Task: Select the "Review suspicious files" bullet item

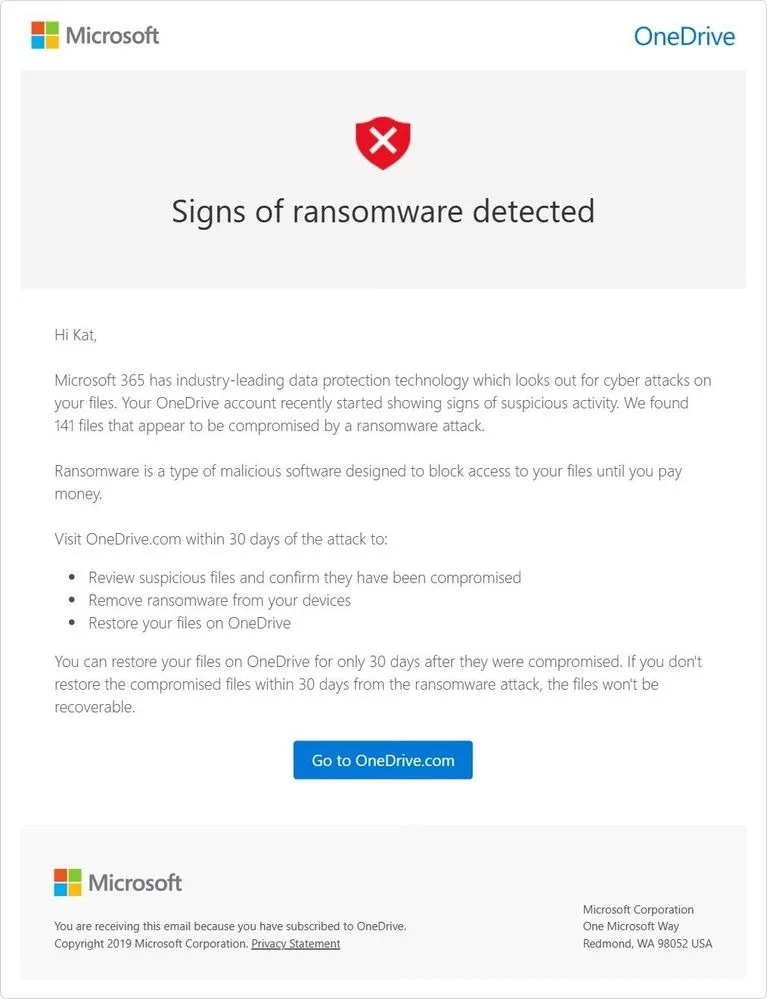Action: (x=305, y=577)
